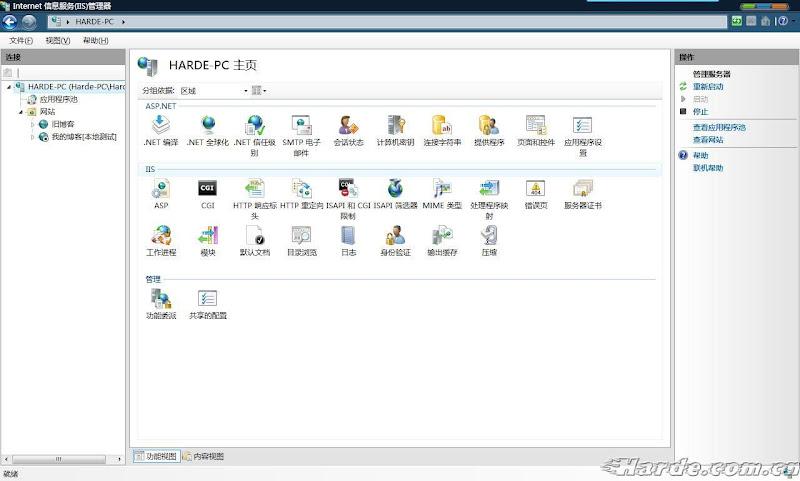
Task: Open the 连接字符串 feature
Action: [442, 131]
